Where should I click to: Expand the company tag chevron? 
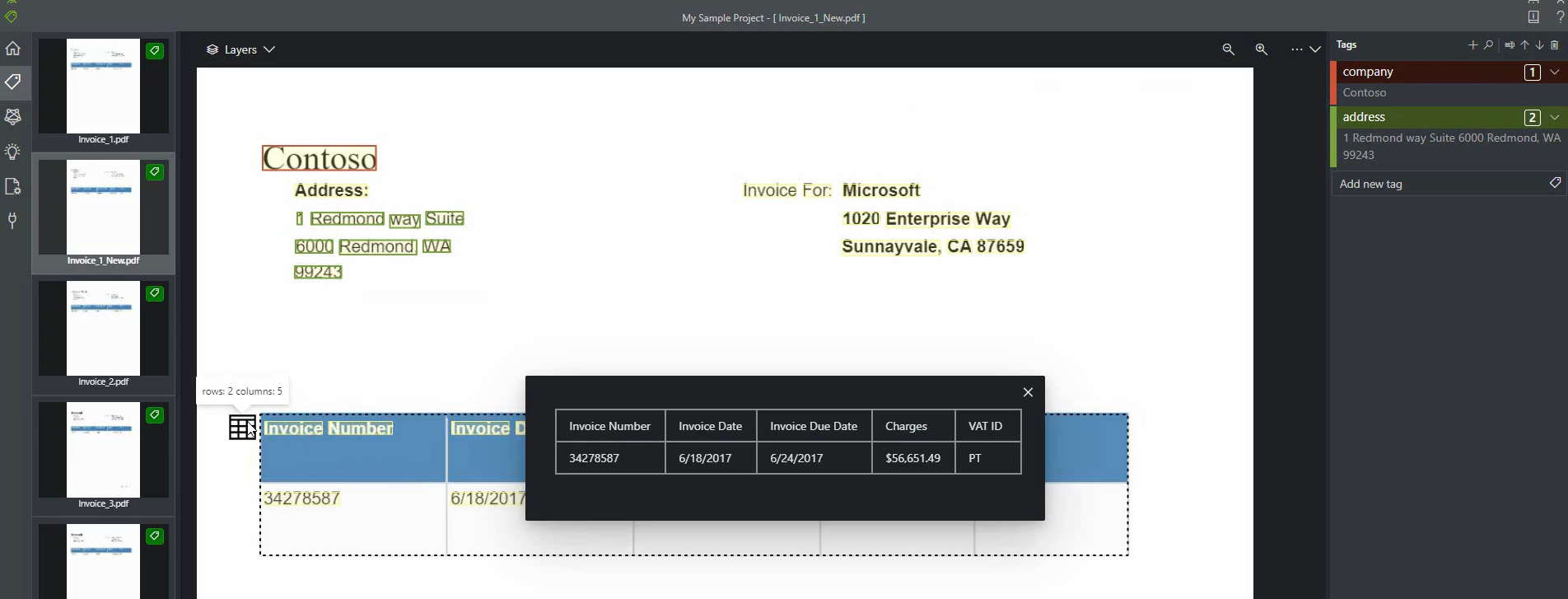point(1555,72)
